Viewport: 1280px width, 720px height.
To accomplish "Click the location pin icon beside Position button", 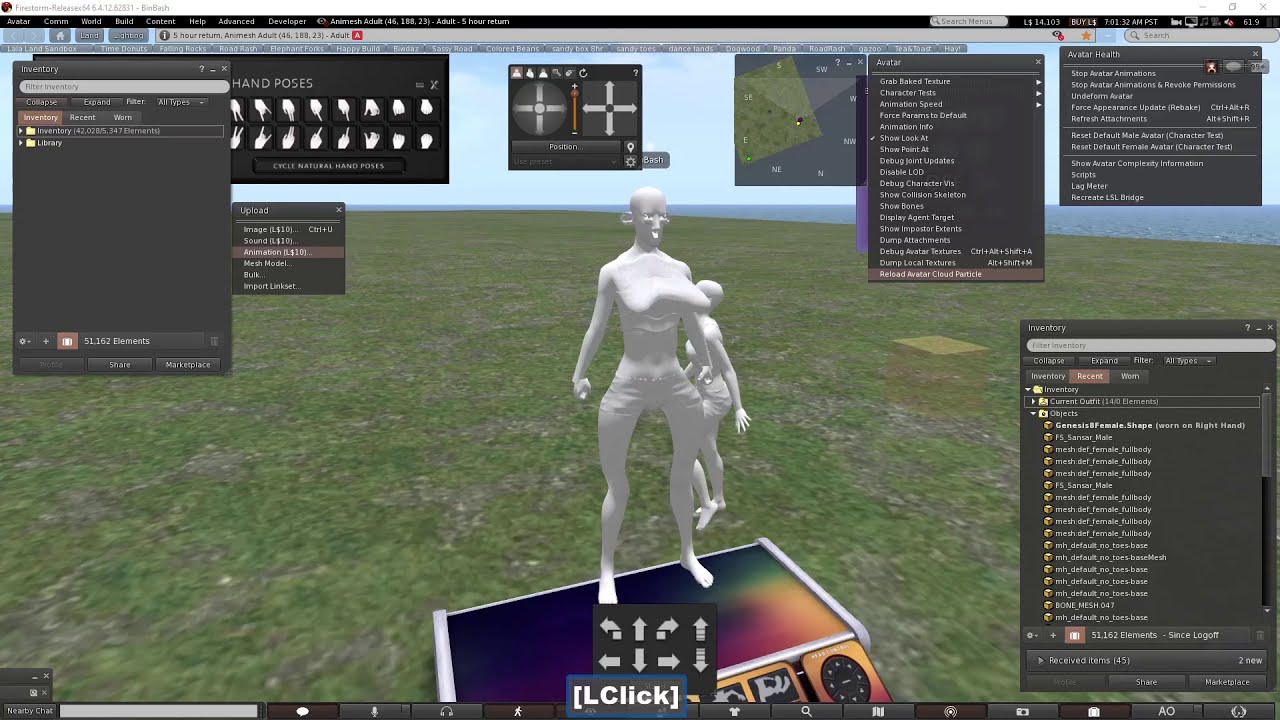I will click(630, 146).
